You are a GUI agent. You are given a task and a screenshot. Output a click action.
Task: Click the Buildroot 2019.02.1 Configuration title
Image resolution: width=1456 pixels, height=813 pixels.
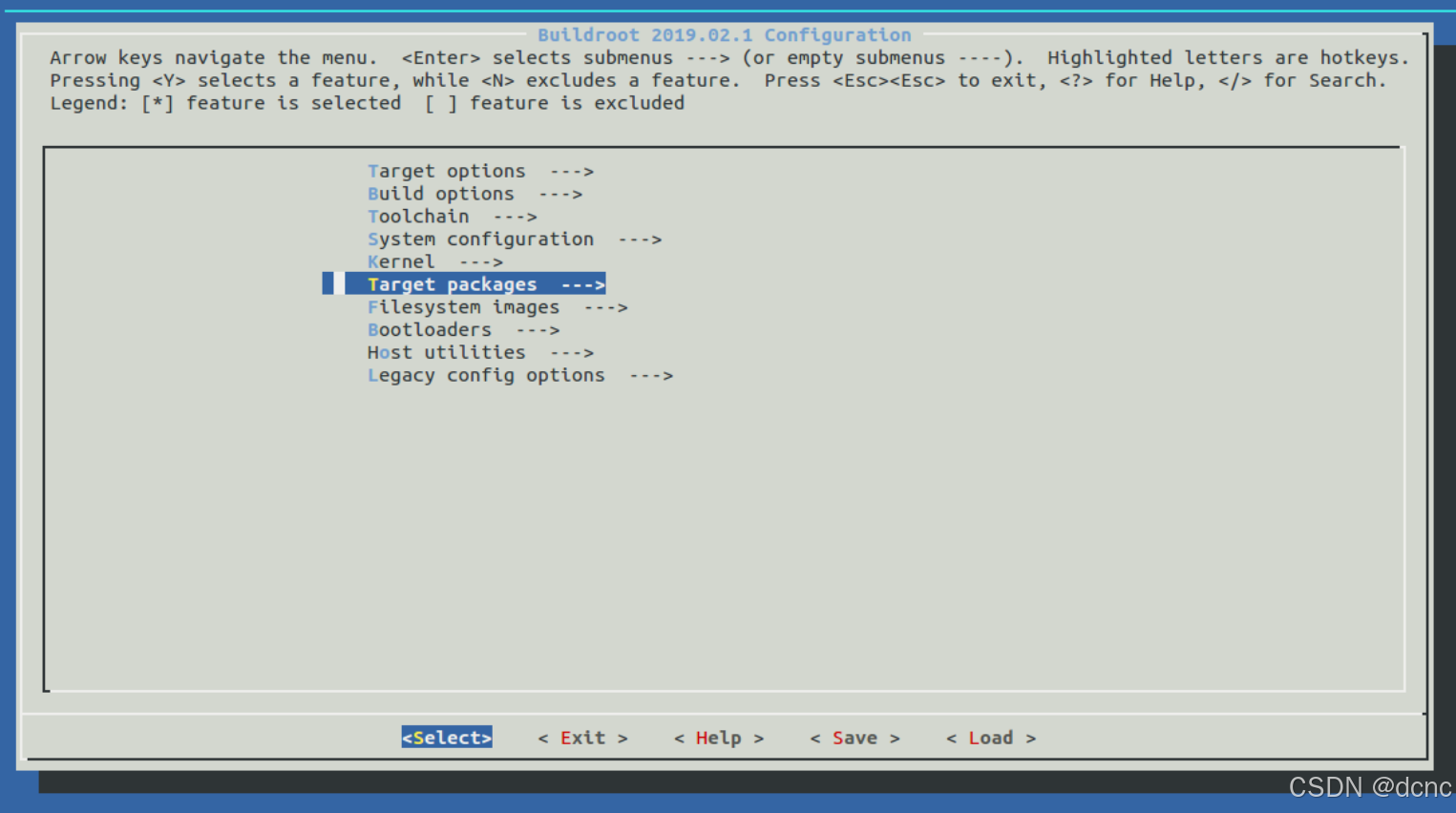(x=724, y=35)
